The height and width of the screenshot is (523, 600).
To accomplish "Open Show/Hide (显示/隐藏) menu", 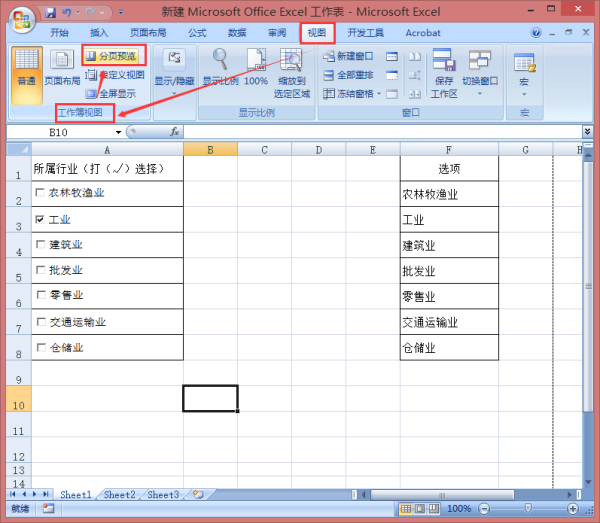I will (x=174, y=72).
